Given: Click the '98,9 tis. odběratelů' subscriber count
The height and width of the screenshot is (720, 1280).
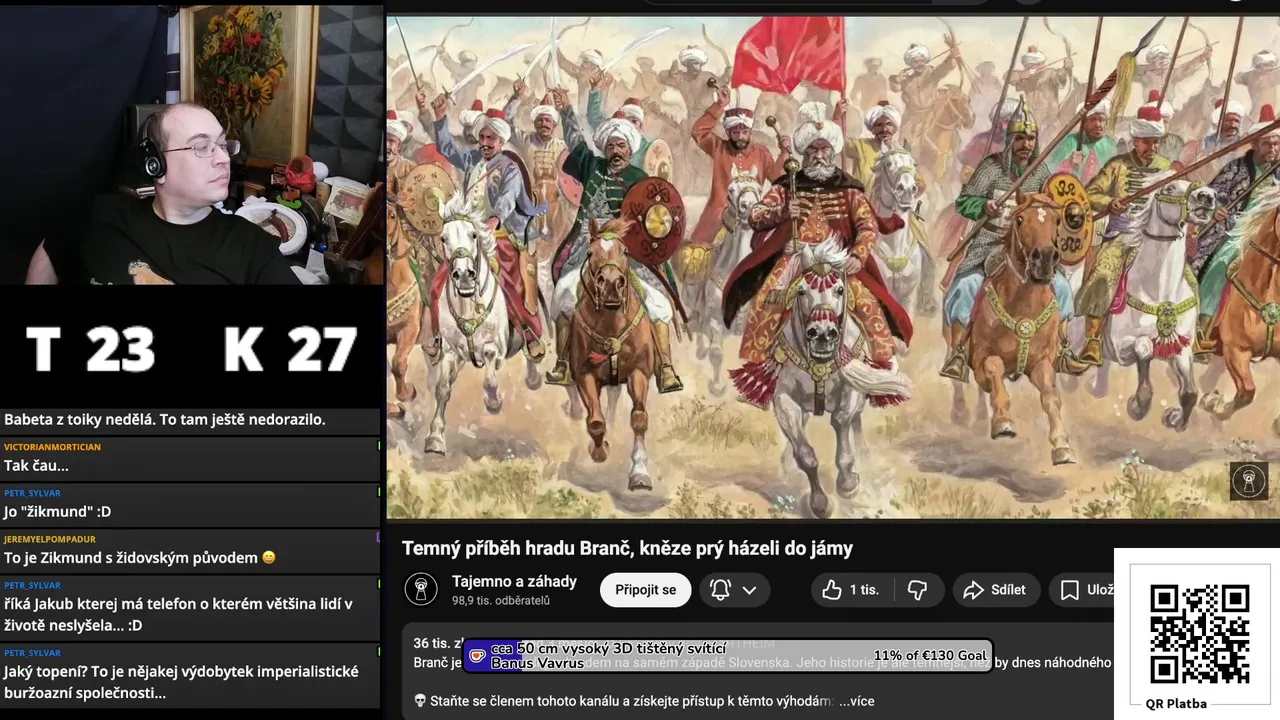Looking at the screenshot, I should tap(500, 601).
